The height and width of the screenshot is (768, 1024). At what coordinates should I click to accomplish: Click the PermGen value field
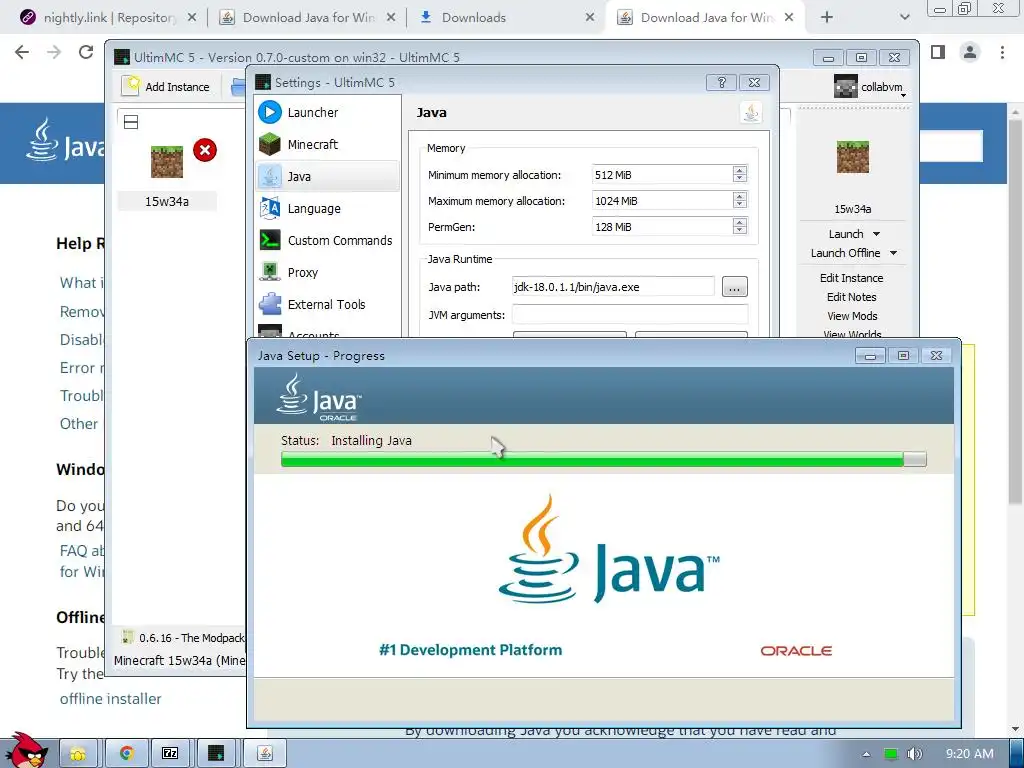[x=662, y=227]
